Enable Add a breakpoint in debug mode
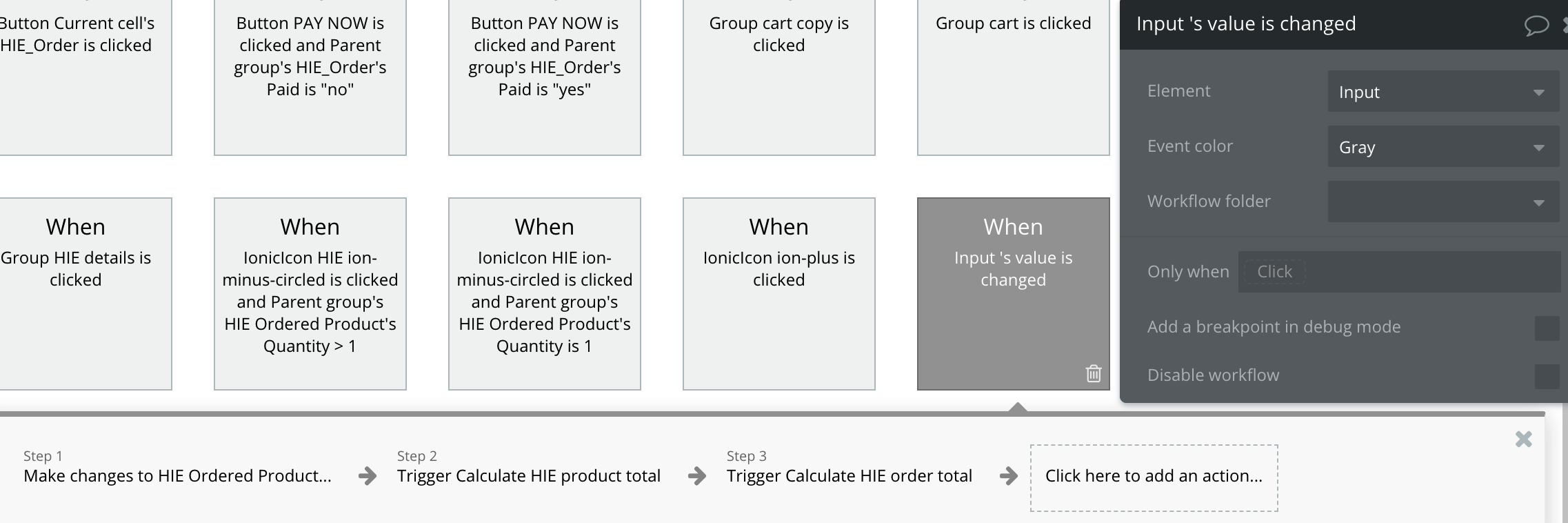 point(1547,328)
